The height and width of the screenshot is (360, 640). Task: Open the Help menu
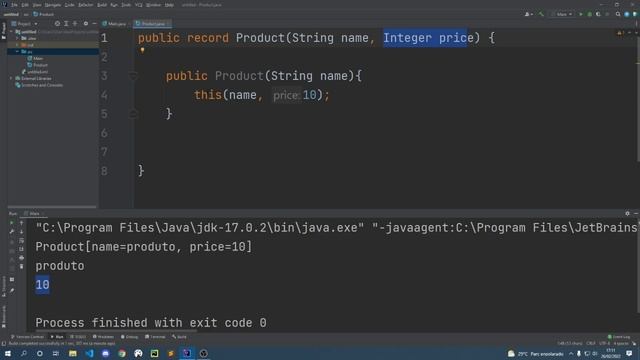tap(169, 5)
